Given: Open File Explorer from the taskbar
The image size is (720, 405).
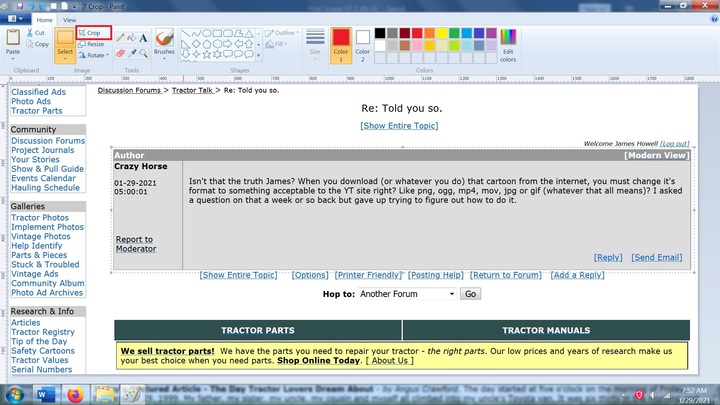Looking at the screenshot, I should point(105,394).
